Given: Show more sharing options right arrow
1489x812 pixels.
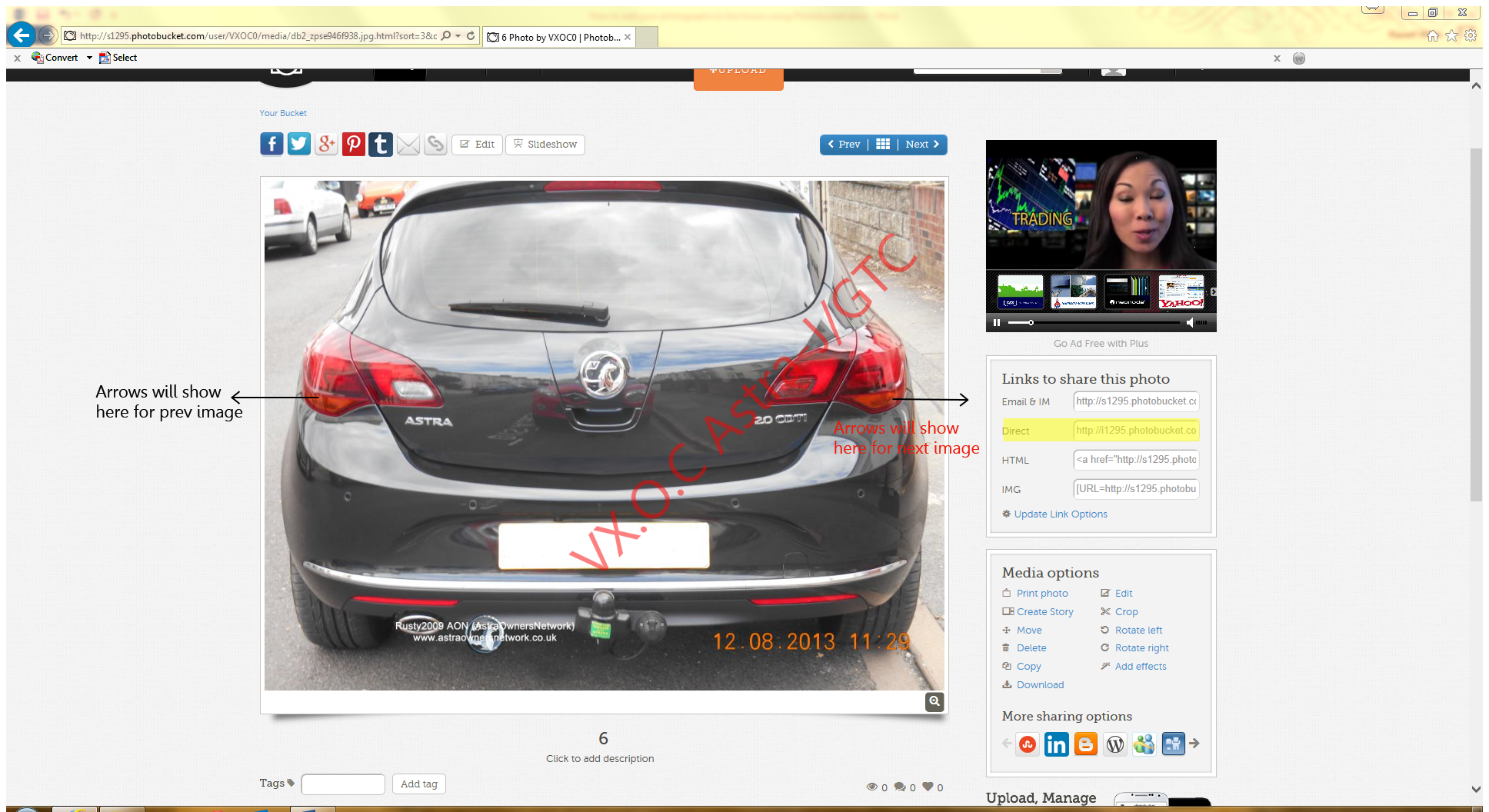Looking at the screenshot, I should coord(1194,744).
